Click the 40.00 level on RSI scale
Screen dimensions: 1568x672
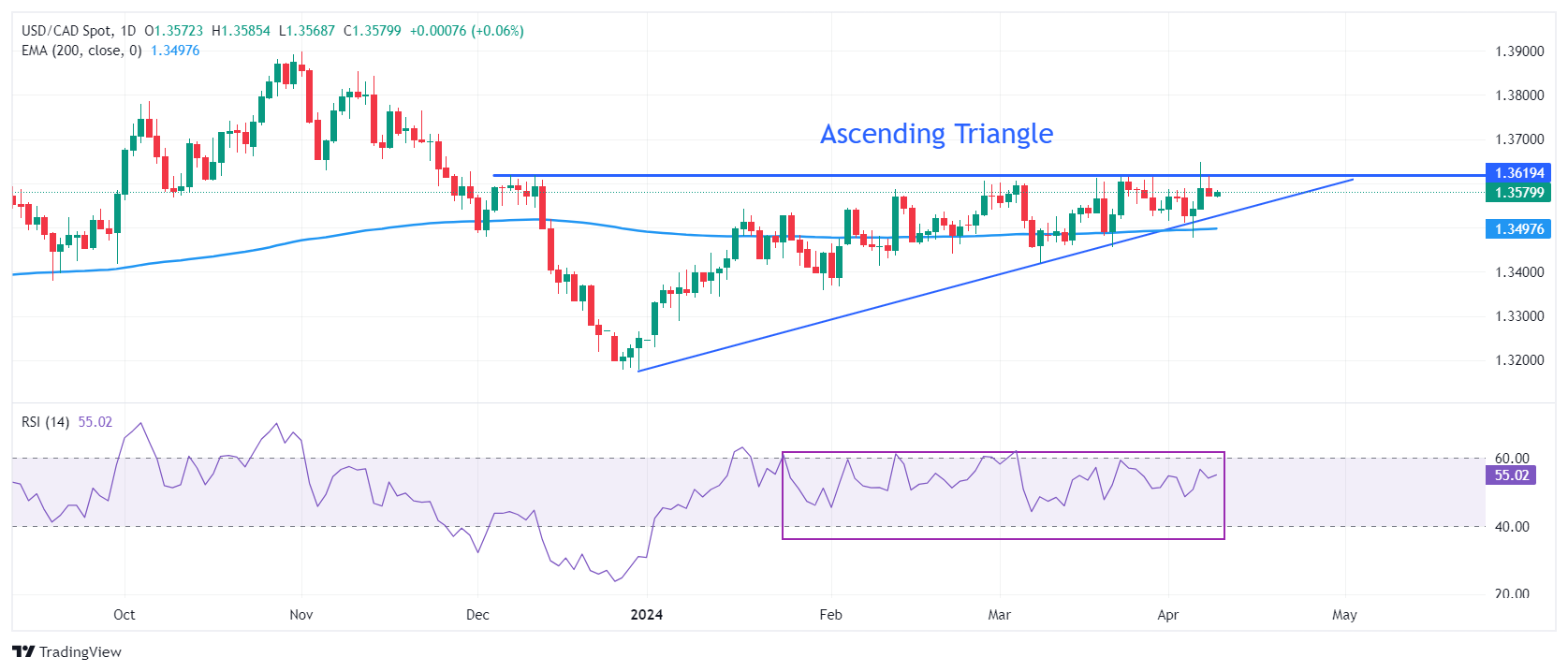click(x=1511, y=527)
